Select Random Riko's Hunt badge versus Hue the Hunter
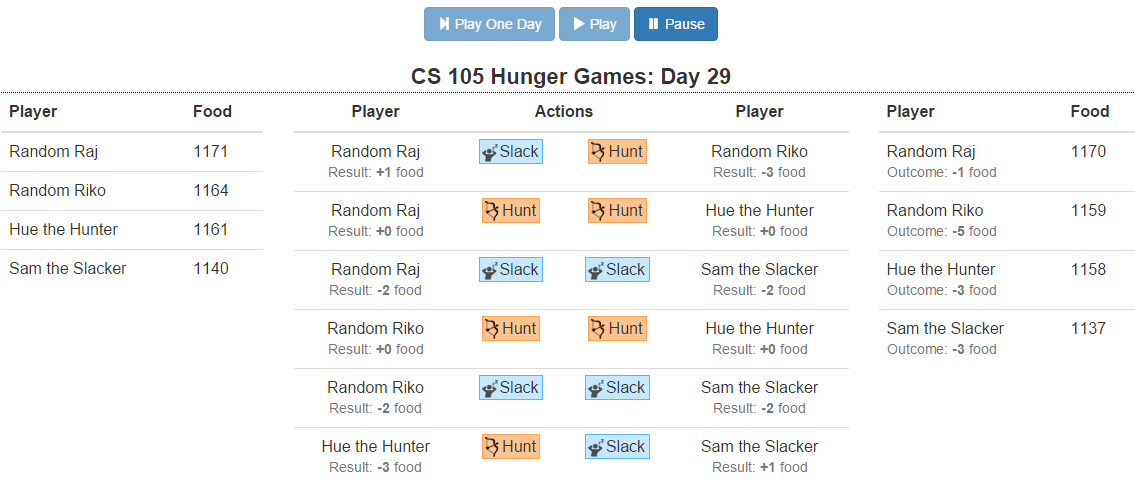The width and height of the screenshot is (1135, 500). [x=510, y=329]
